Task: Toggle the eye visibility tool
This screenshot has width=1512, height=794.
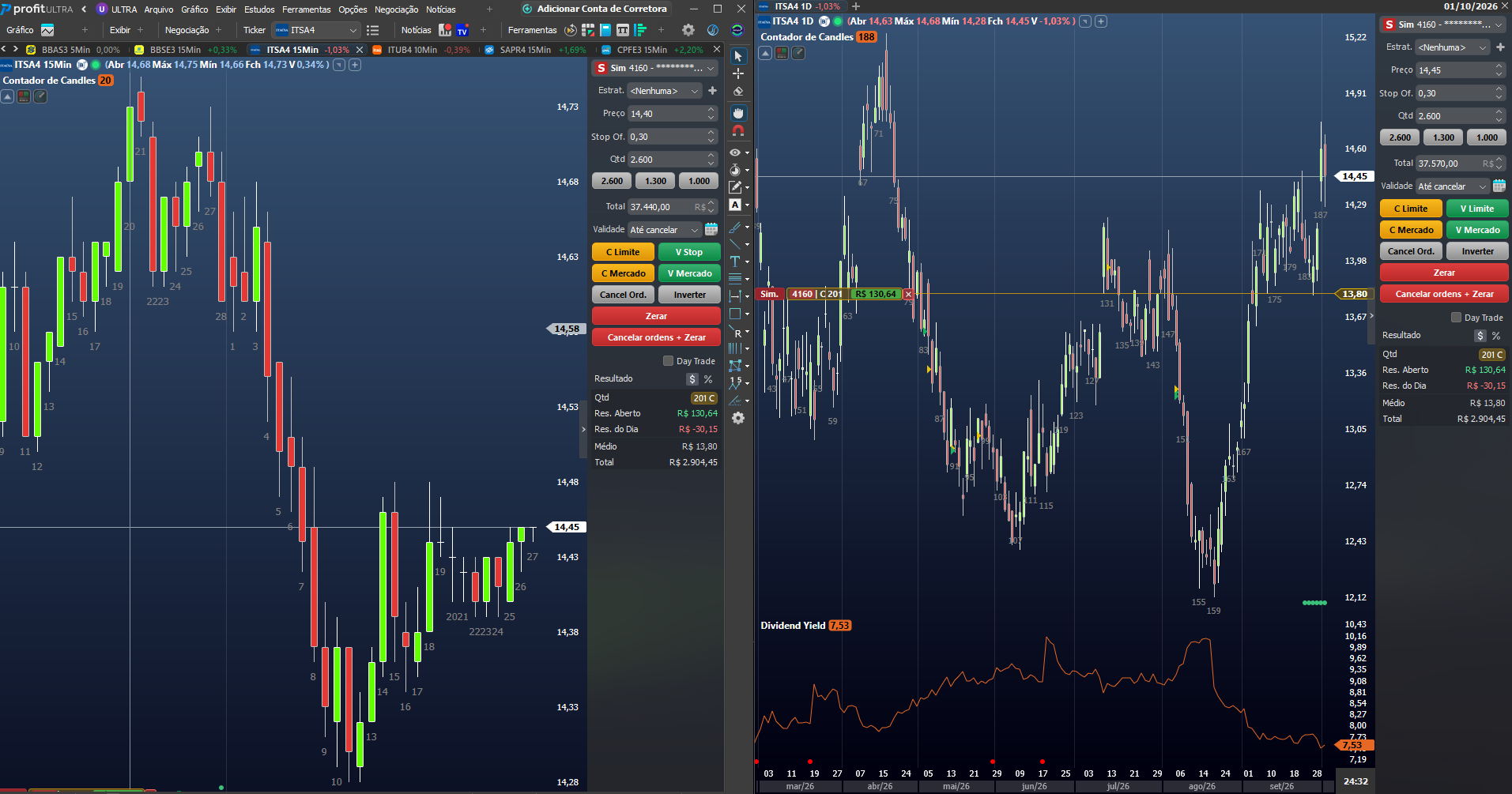Action: [x=735, y=152]
